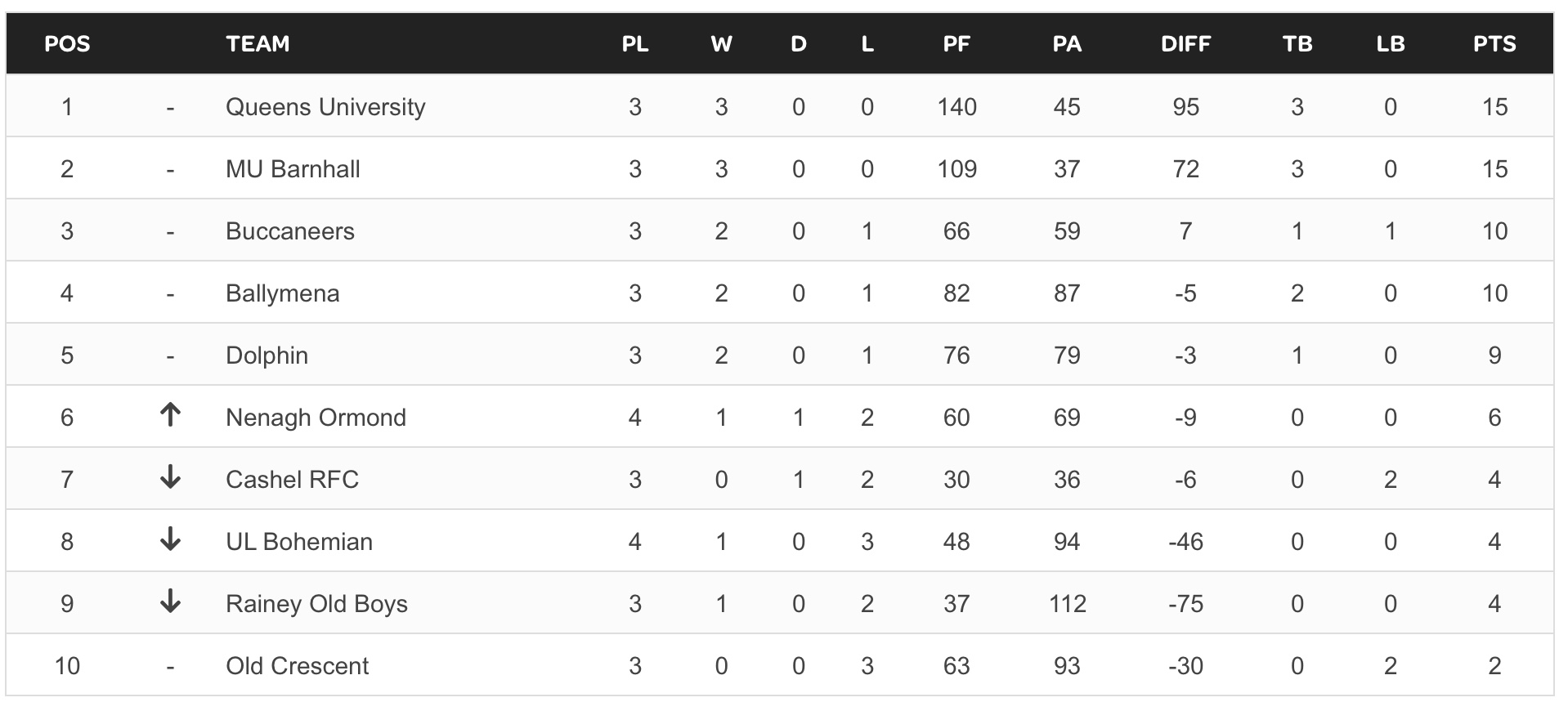Image resolution: width=1568 pixels, height=711 pixels.
Task: Open the Old Crescent team entry
Action: [297, 666]
